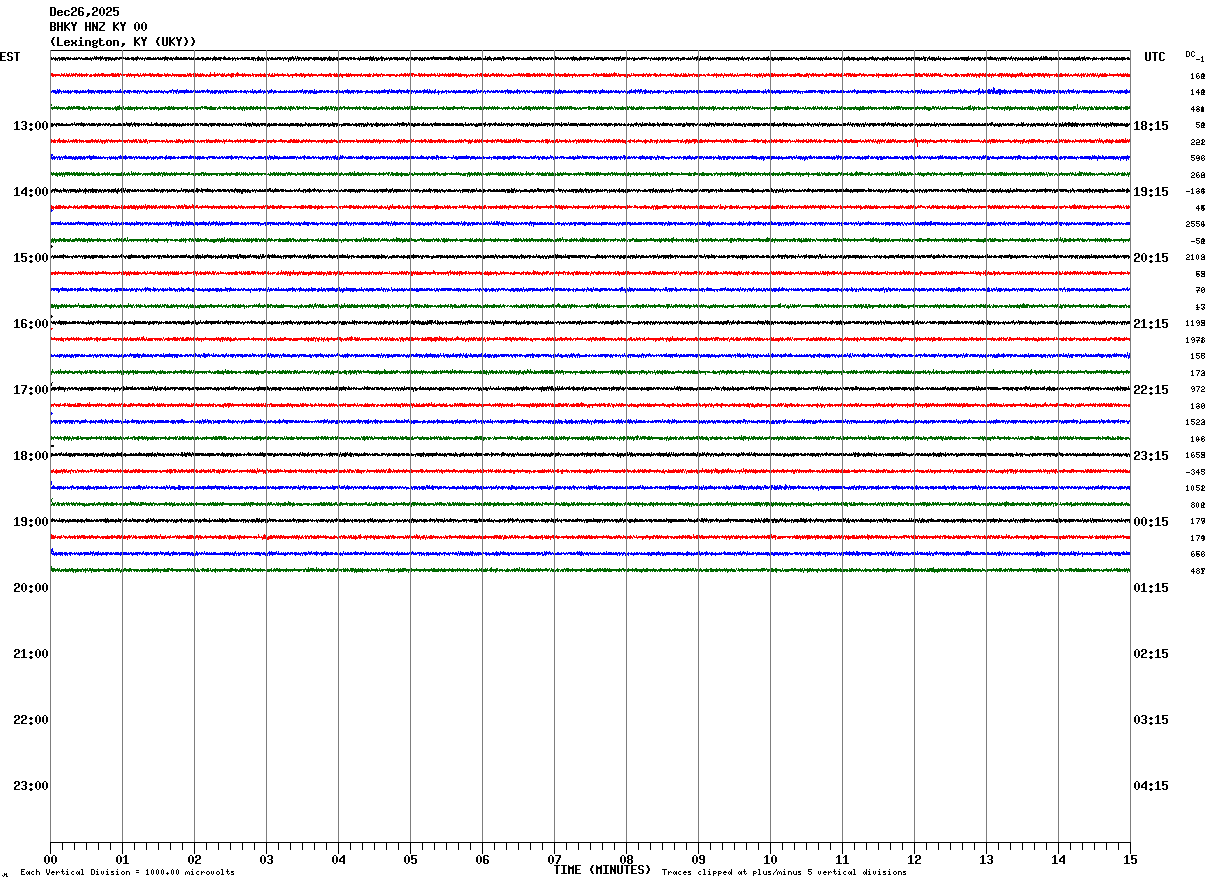
Task: Click the '19:00' EST time label
Action: [30, 522]
